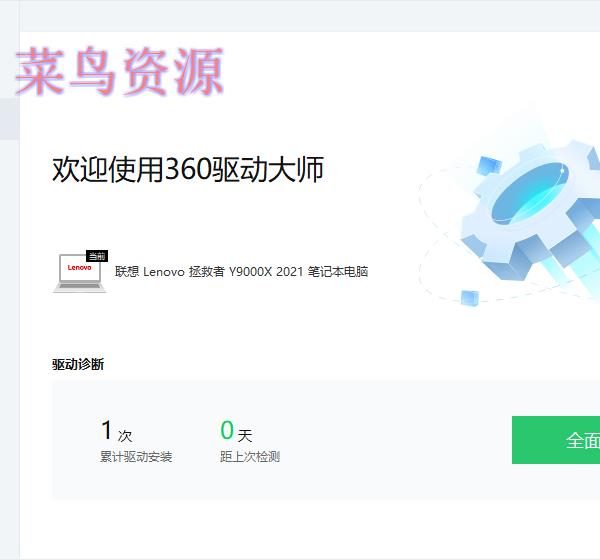Viewport: 600px width, 560px height.
Task: Click the 距上次检测 label
Action: click(x=250, y=457)
